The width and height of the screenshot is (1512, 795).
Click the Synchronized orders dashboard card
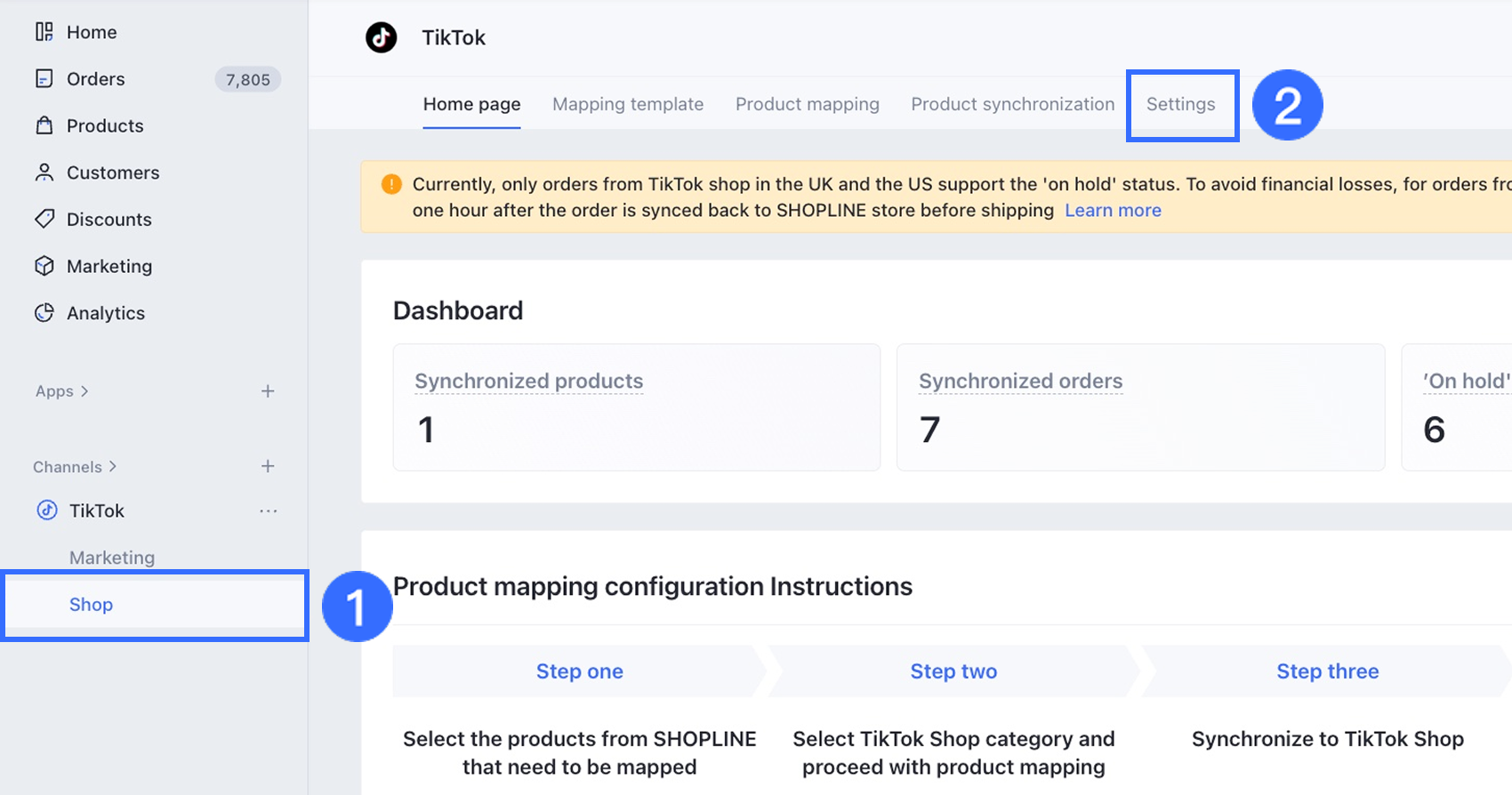[x=1140, y=407]
